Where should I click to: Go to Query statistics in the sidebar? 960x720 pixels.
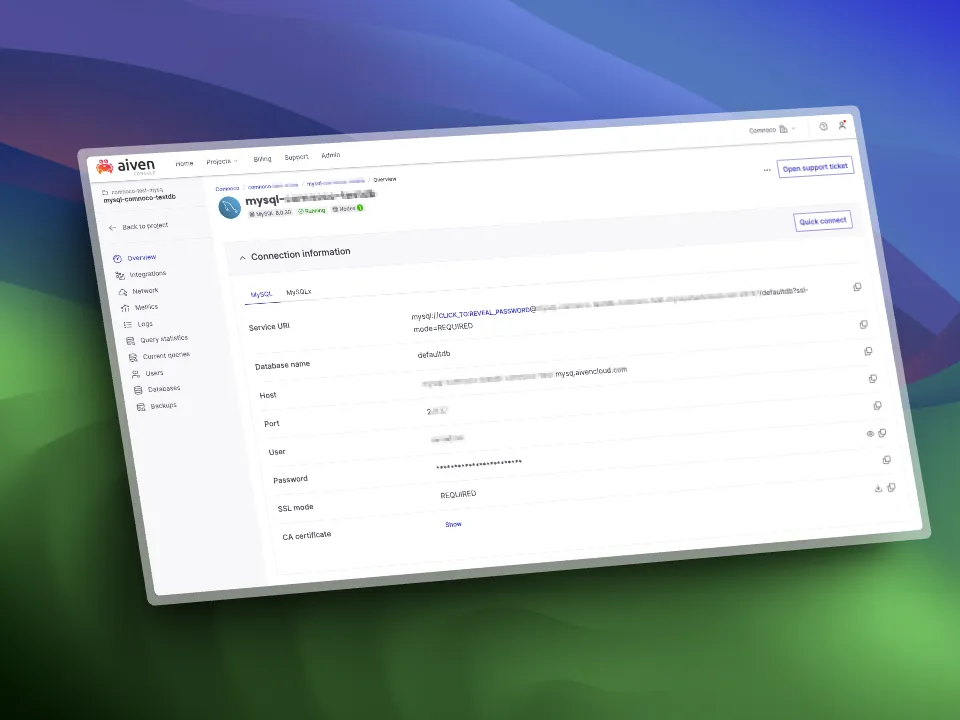tap(162, 340)
